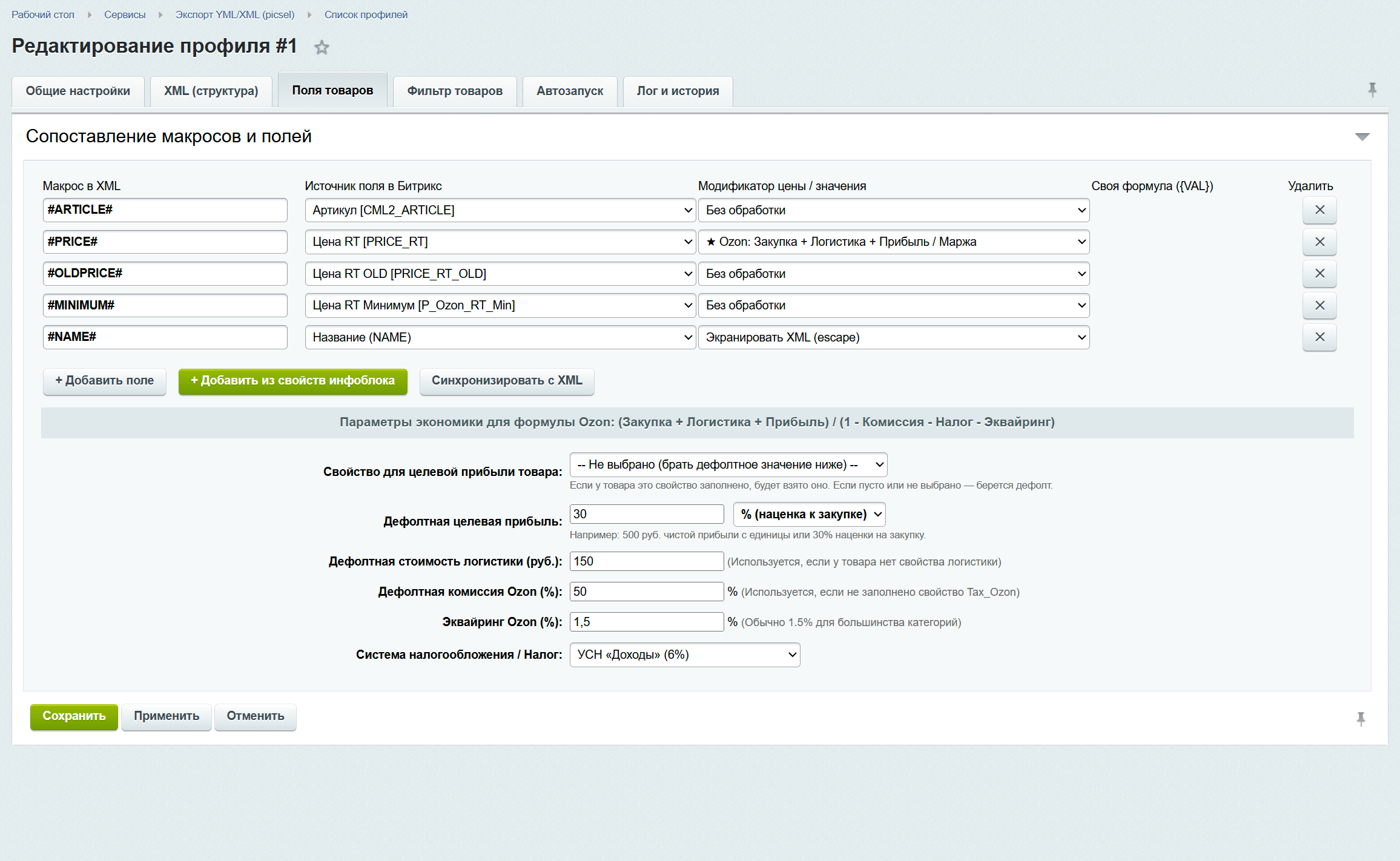This screenshot has height=861, width=1400.
Task: Open the Лог и история tab
Action: [x=678, y=91]
